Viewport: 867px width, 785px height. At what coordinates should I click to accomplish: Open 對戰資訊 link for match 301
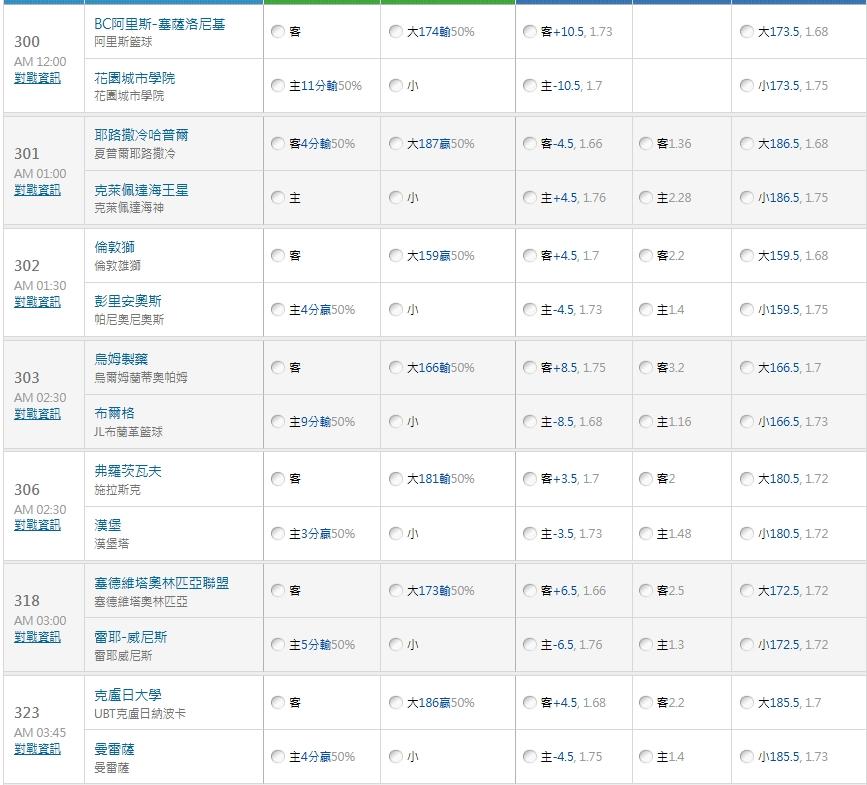[x=37, y=190]
